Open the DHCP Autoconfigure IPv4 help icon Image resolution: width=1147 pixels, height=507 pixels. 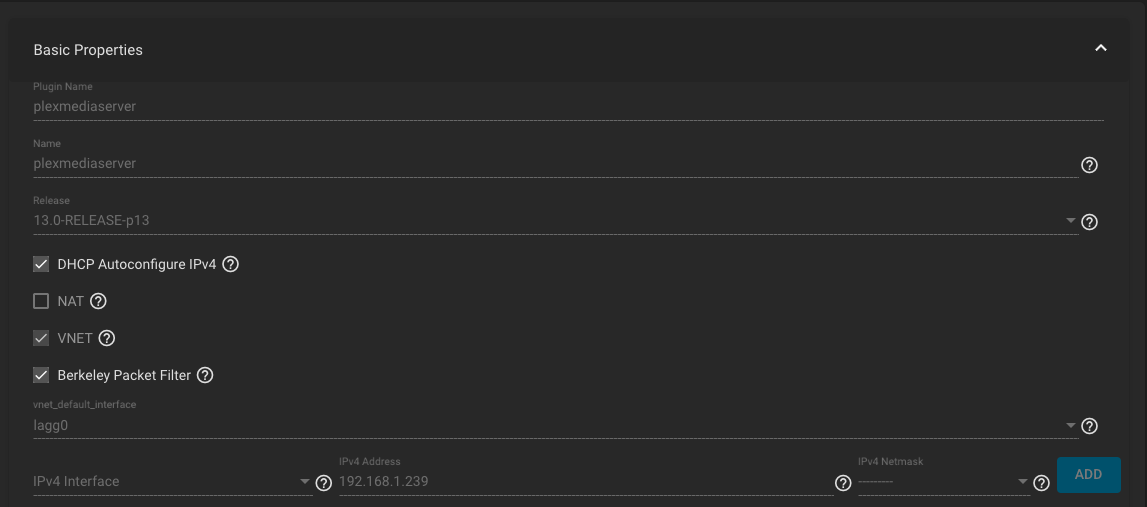tap(230, 264)
